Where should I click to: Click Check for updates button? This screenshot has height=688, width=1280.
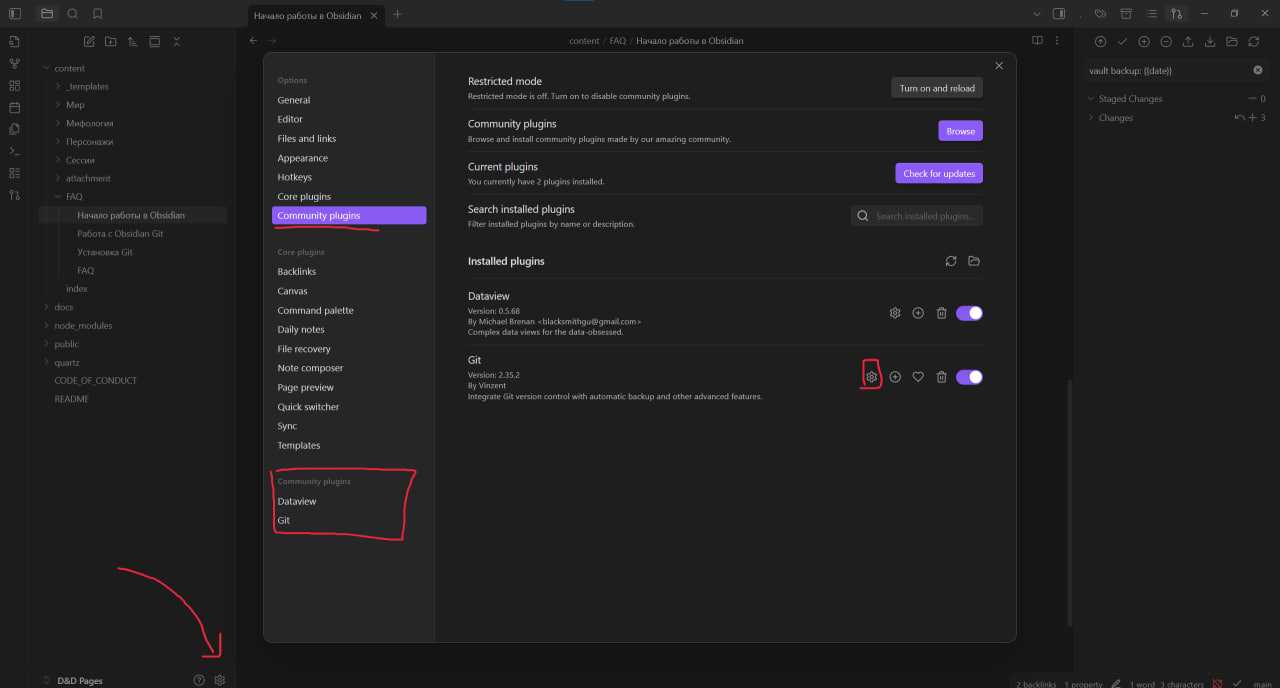click(938, 173)
